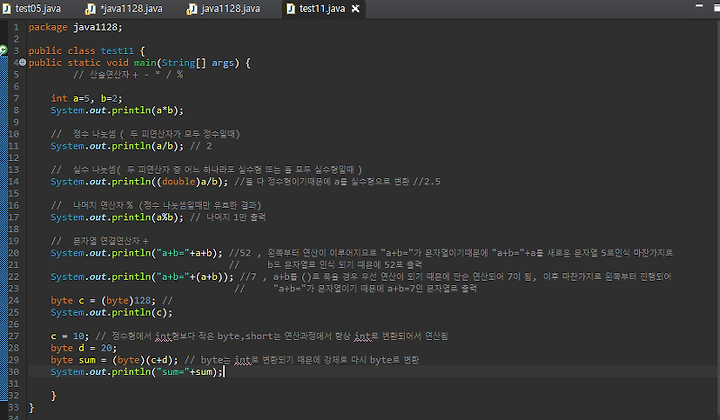Click the println(a/b) statement
This screenshot has width=720, height=420.
pos(117,146)
